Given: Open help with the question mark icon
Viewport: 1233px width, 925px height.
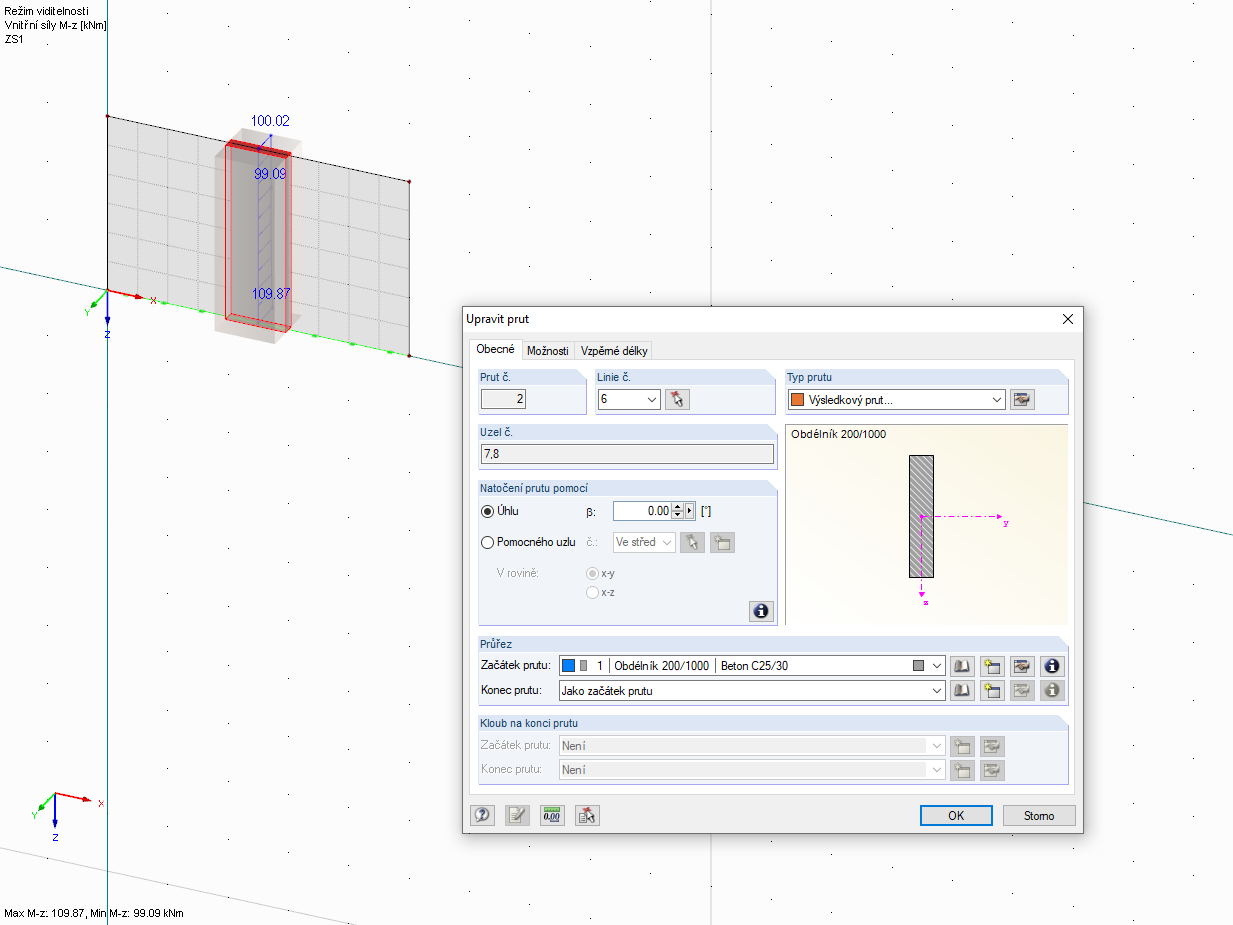Looking at the screenshot, I should tap(482, 815).
